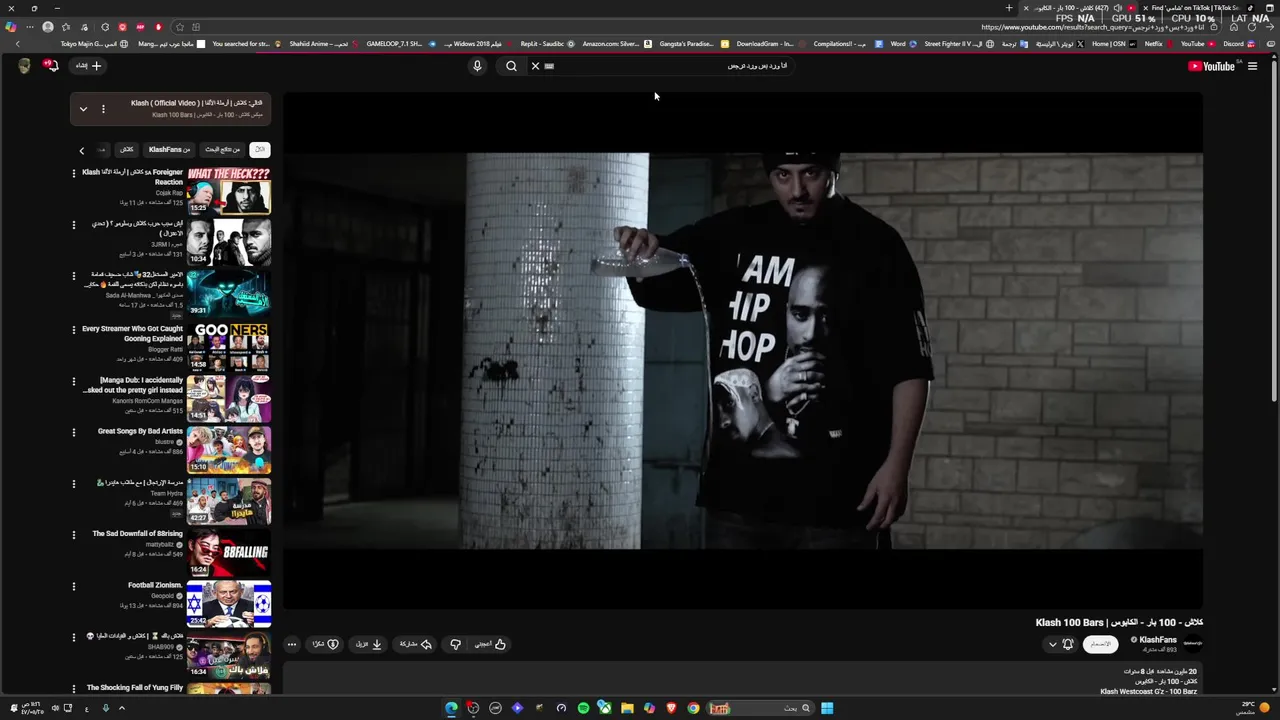Open more actions ellipsis under video

292,644
